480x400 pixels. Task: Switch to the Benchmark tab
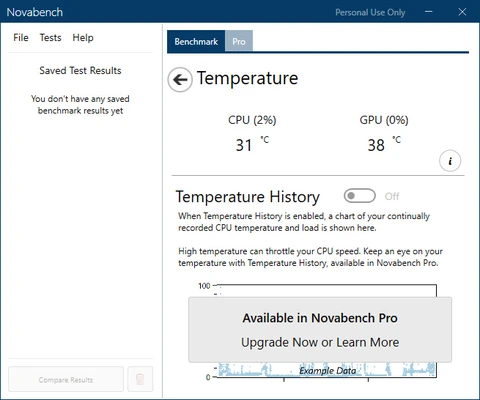click(196, 41)
